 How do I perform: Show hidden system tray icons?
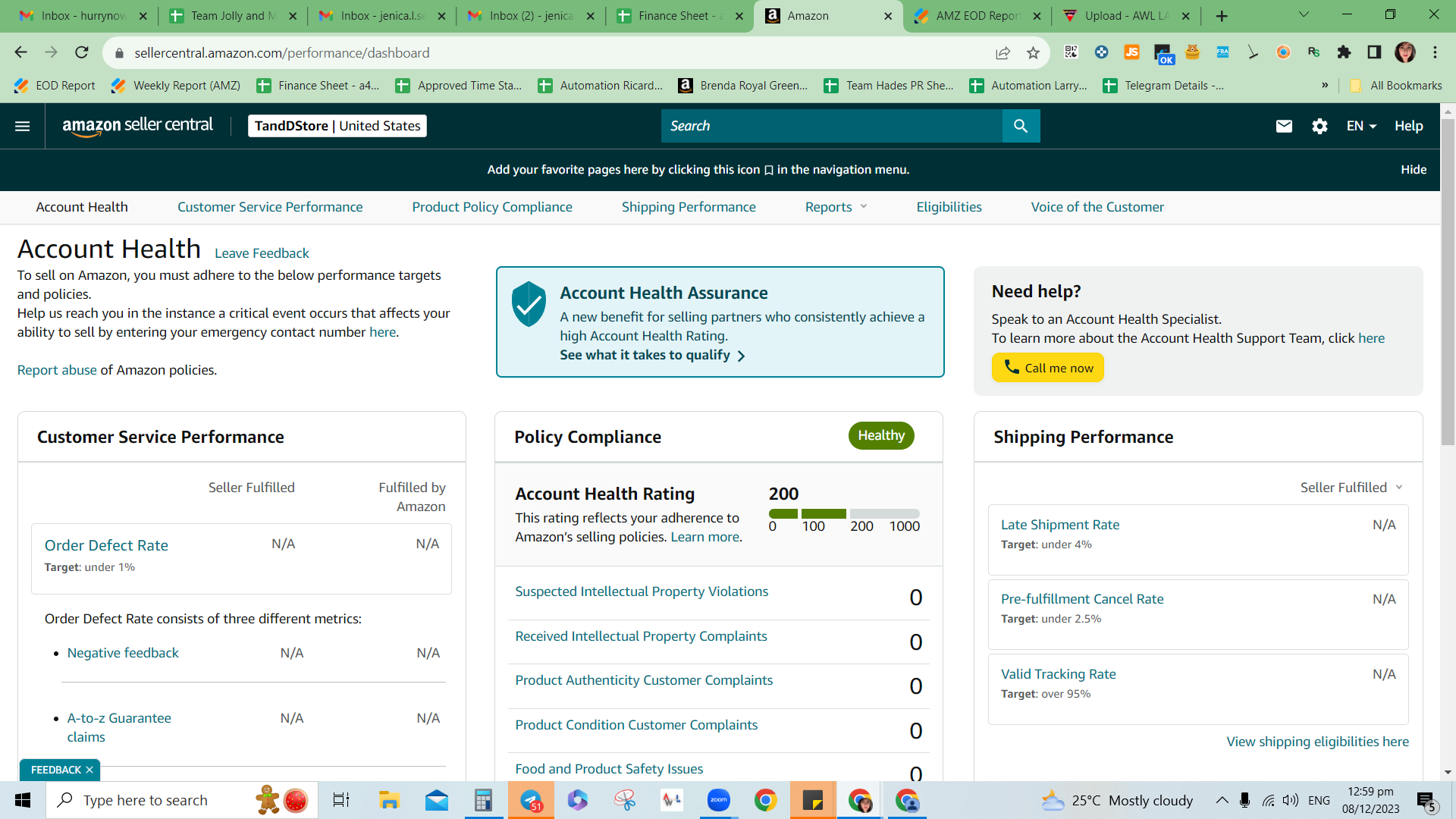click(1222, 800)
